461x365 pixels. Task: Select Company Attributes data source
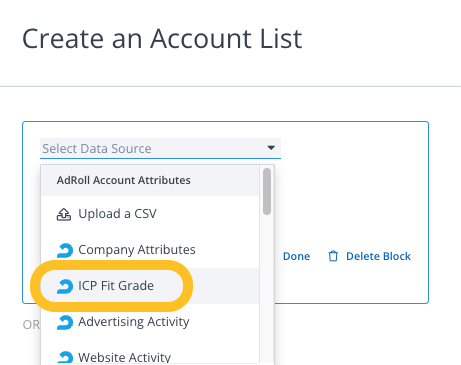pos(150,250)
